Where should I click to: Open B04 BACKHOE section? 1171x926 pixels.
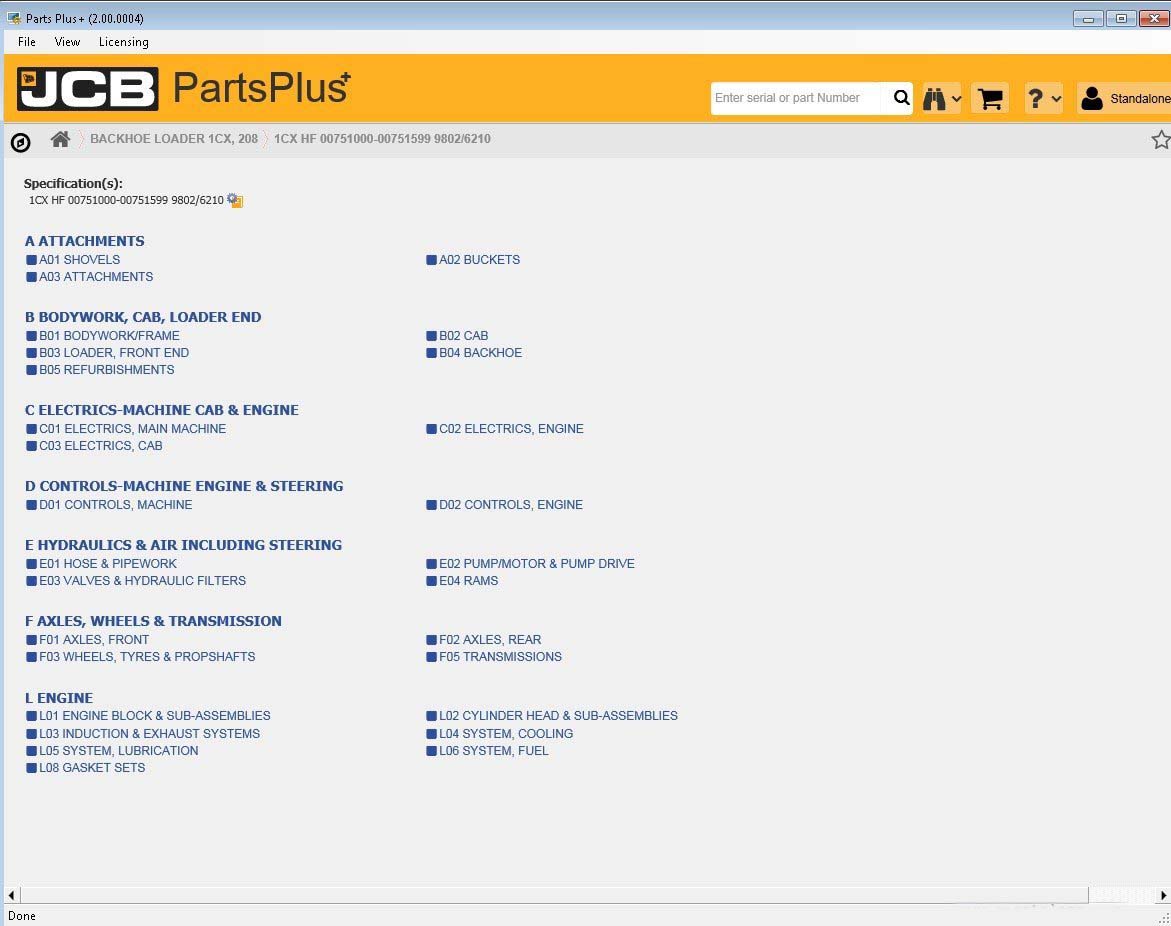point(480,353)
